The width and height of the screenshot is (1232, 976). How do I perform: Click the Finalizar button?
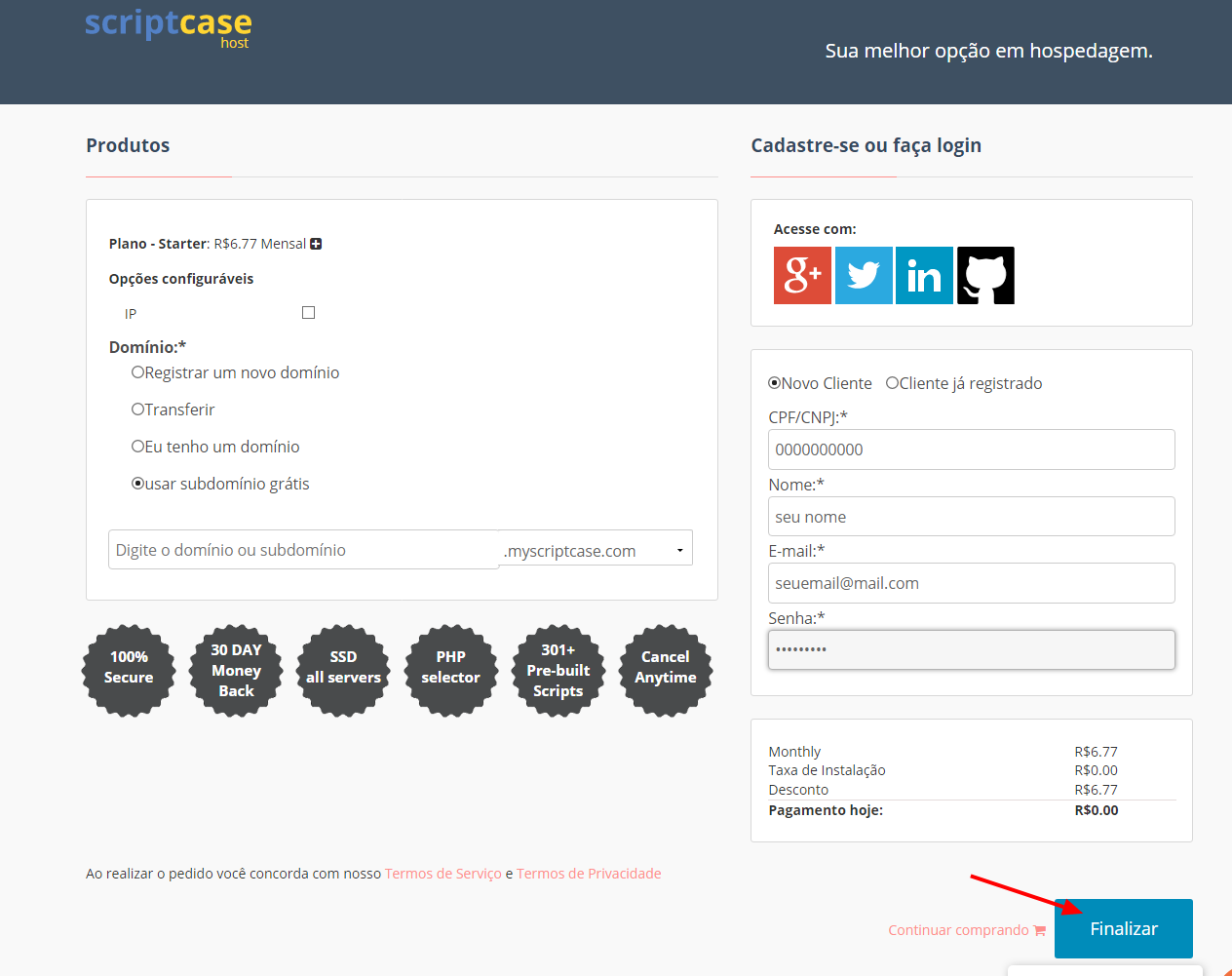(x=1124, y=929)
